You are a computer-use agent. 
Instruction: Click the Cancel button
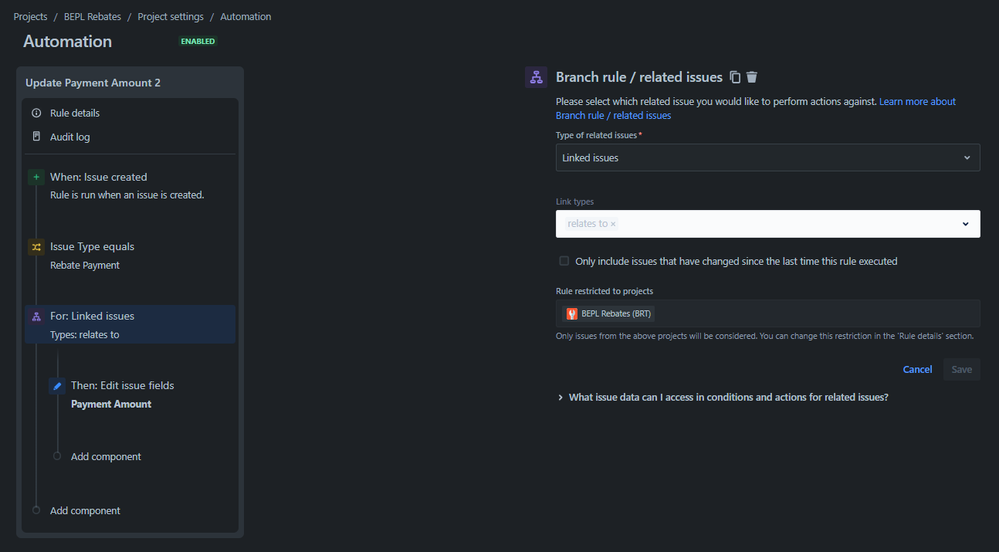[x=917, y=370]
